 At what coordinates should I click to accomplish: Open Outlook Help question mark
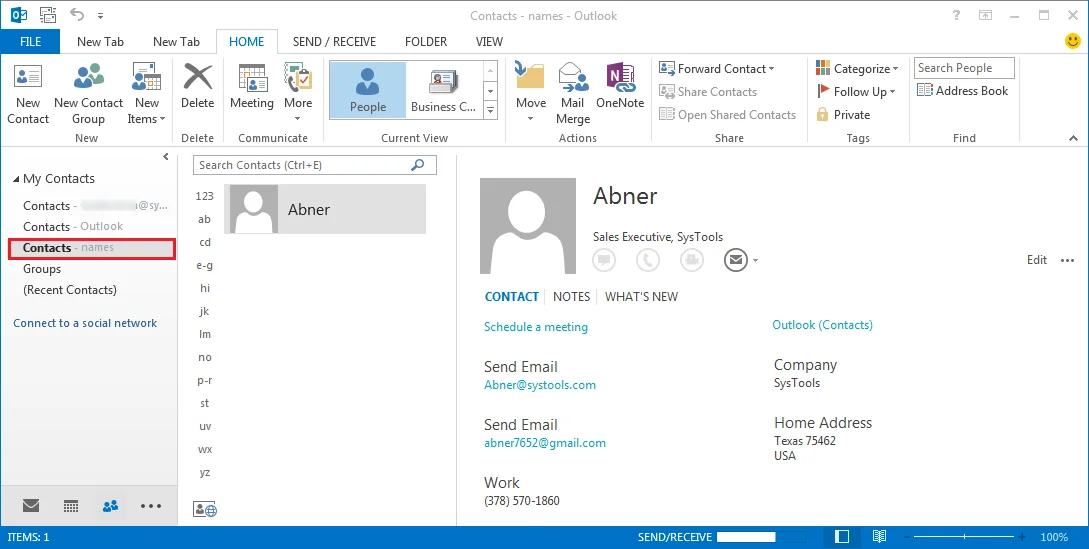pyautogui.click(x=956, y=15)
